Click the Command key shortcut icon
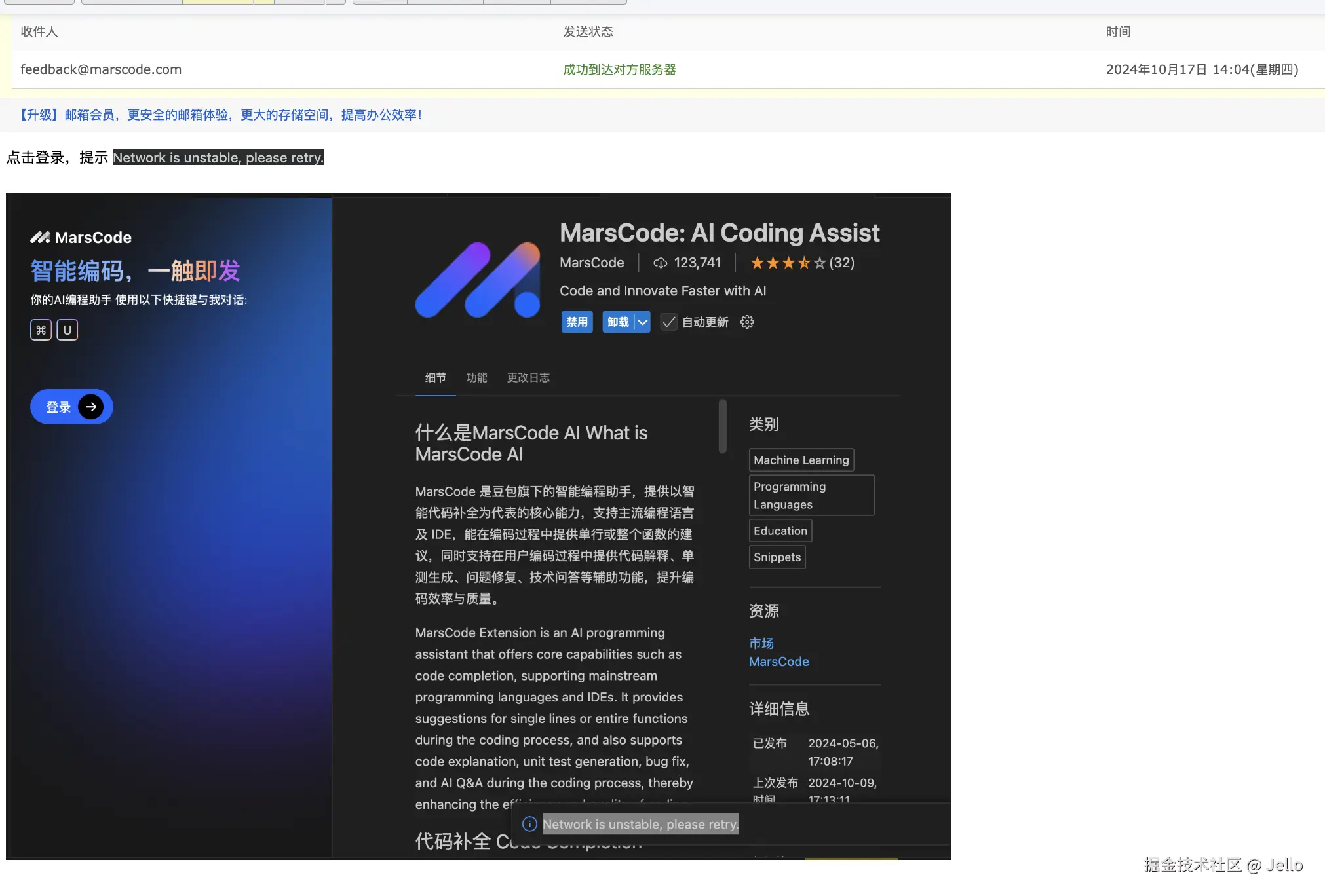Image resolution: width=1325 pixels, height=896 pixels. [41, 329]
